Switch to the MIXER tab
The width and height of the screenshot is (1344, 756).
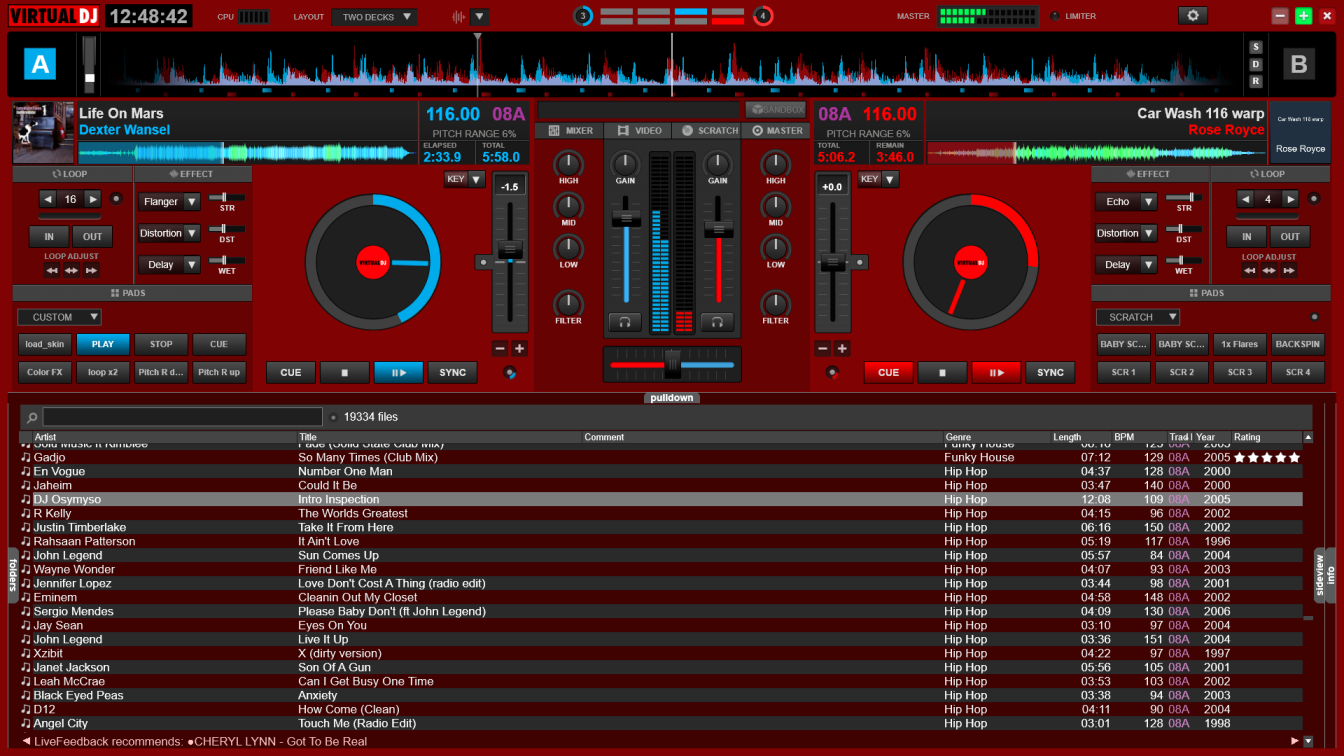coord(570,130)
